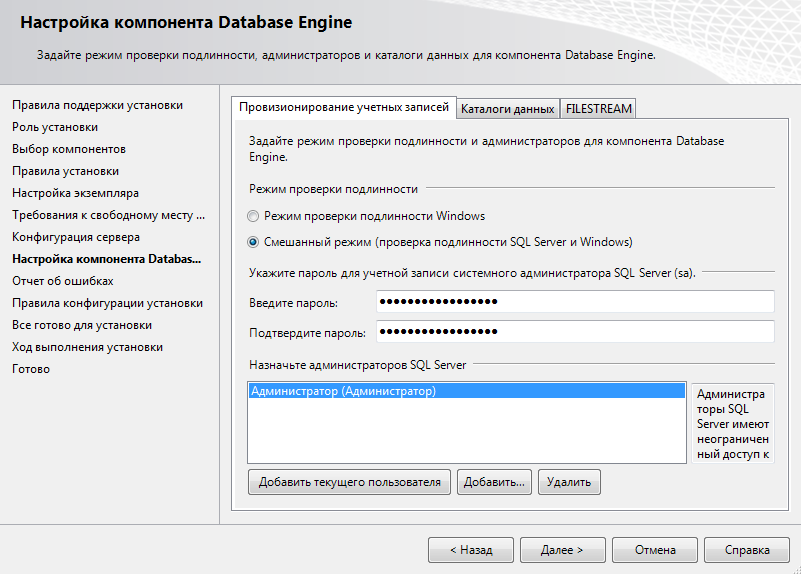Proceed with the Далее > button
Viewport: 801px width, 574px height.
click(562, 549)
